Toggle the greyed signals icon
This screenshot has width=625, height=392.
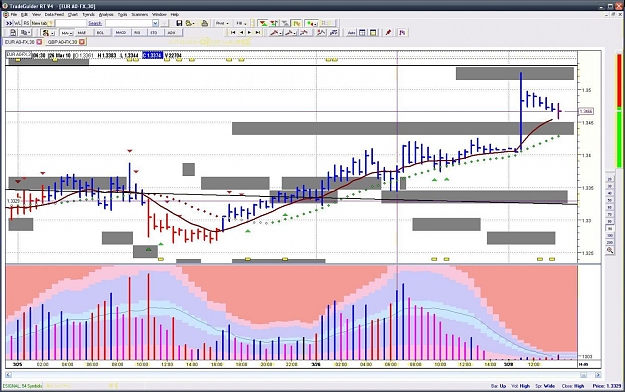pyautogui.click(x=285, y=23)
